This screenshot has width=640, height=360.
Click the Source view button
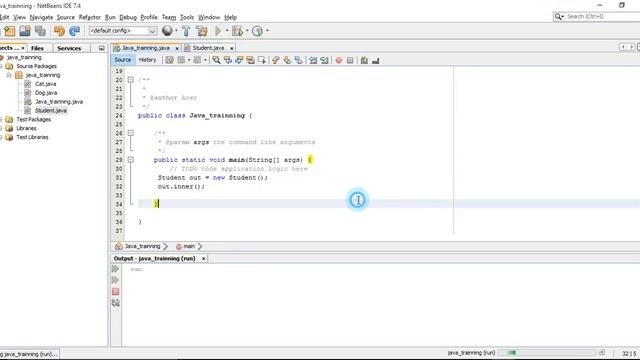(122, 60)
